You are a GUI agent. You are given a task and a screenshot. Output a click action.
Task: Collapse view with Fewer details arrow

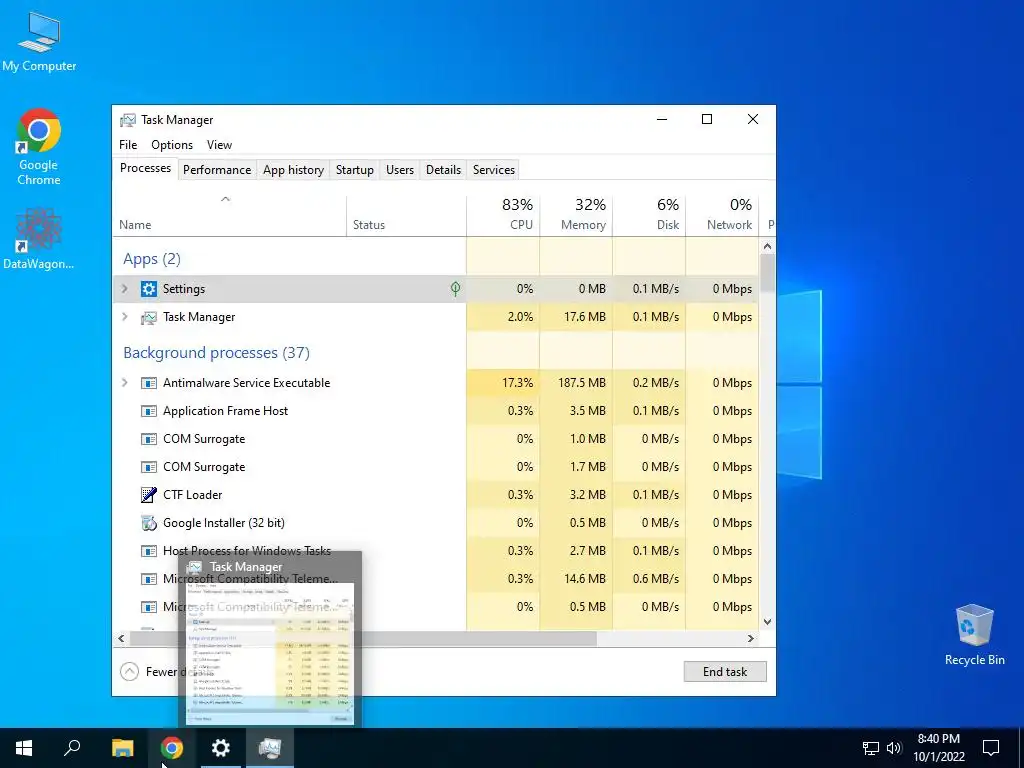click(129, 671)
